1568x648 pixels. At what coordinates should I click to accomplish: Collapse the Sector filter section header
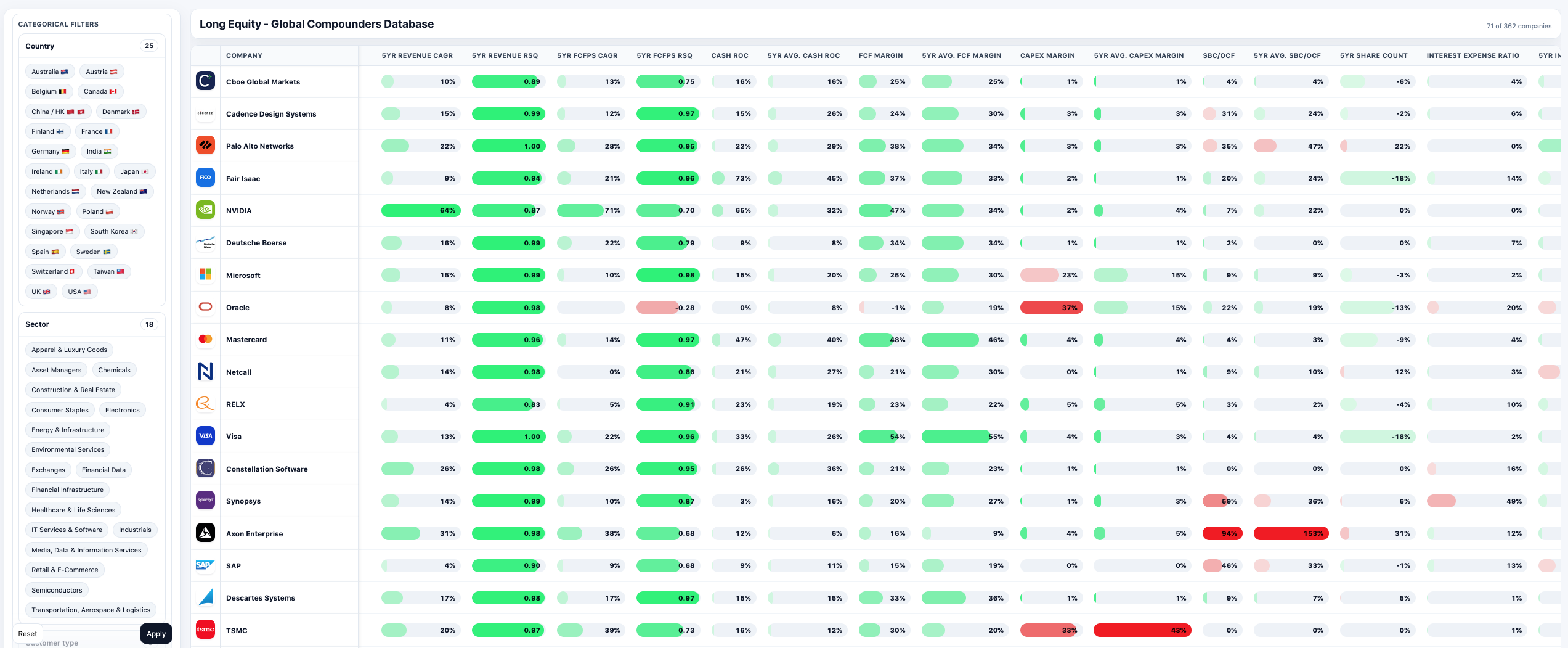pos(92,324)
